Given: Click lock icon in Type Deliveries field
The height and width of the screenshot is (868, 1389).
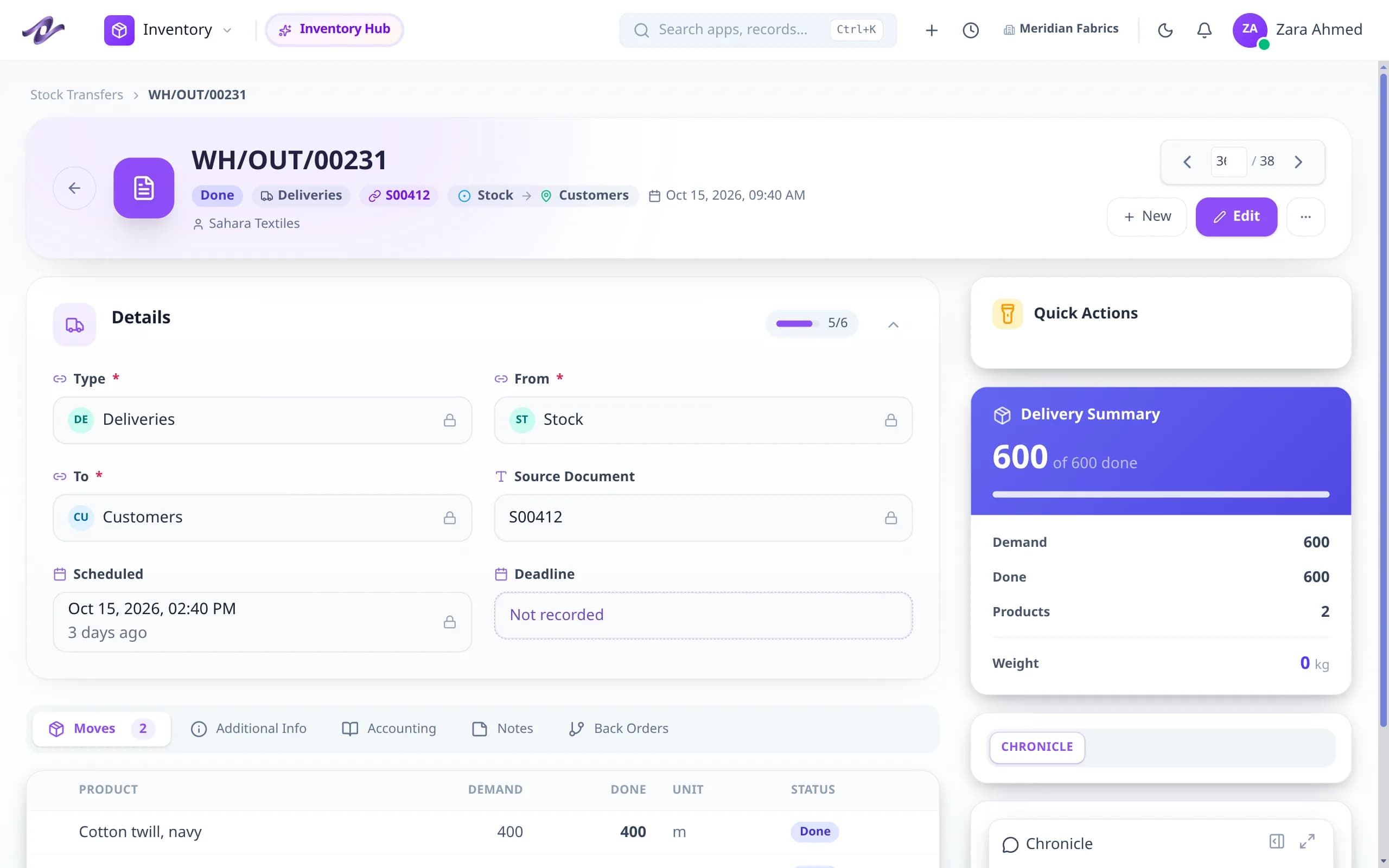Looking at the screenshot, I should pyautogui.click(x=449, y=420).
